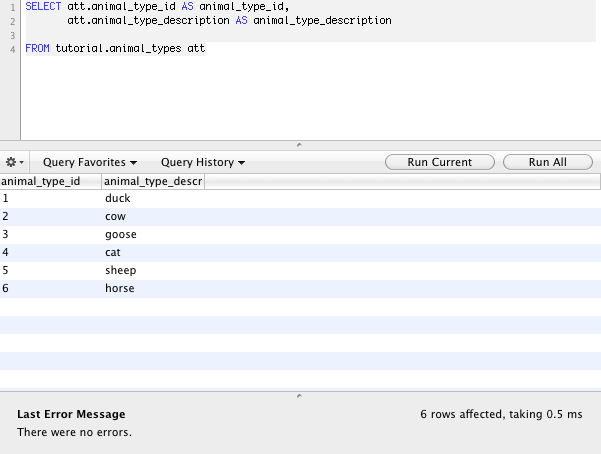Open the gear settings menu

point(15,162)
